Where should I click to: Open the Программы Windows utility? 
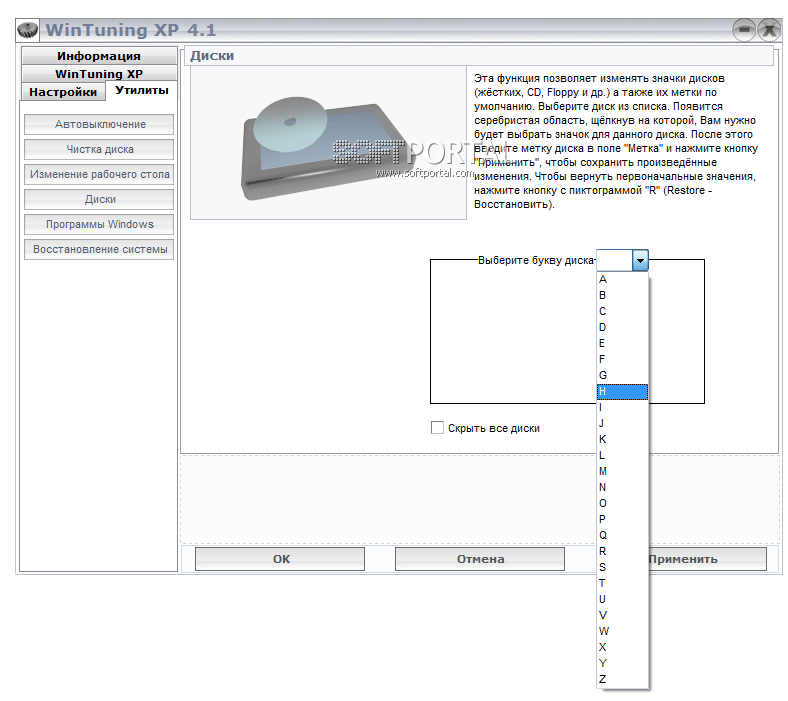(99, 224)
